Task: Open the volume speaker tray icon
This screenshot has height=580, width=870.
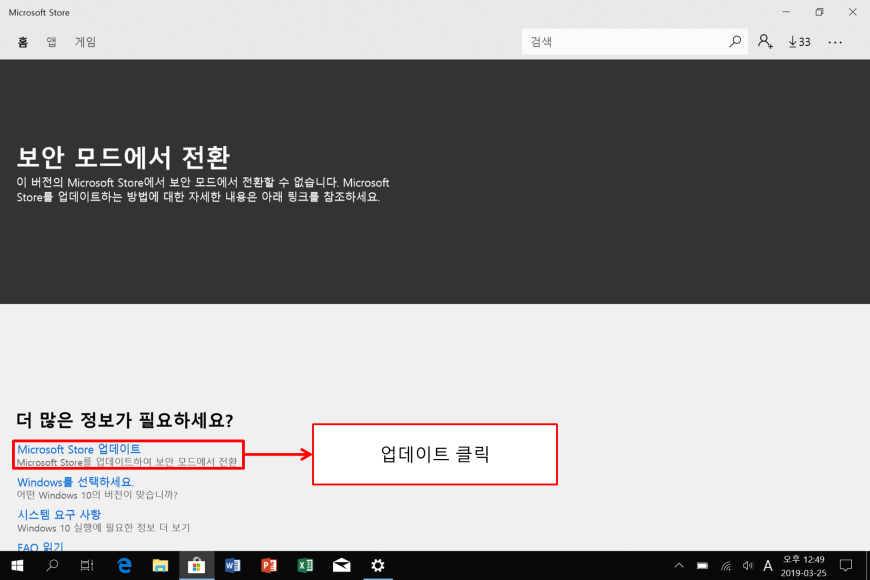Action: pos(748,566)
